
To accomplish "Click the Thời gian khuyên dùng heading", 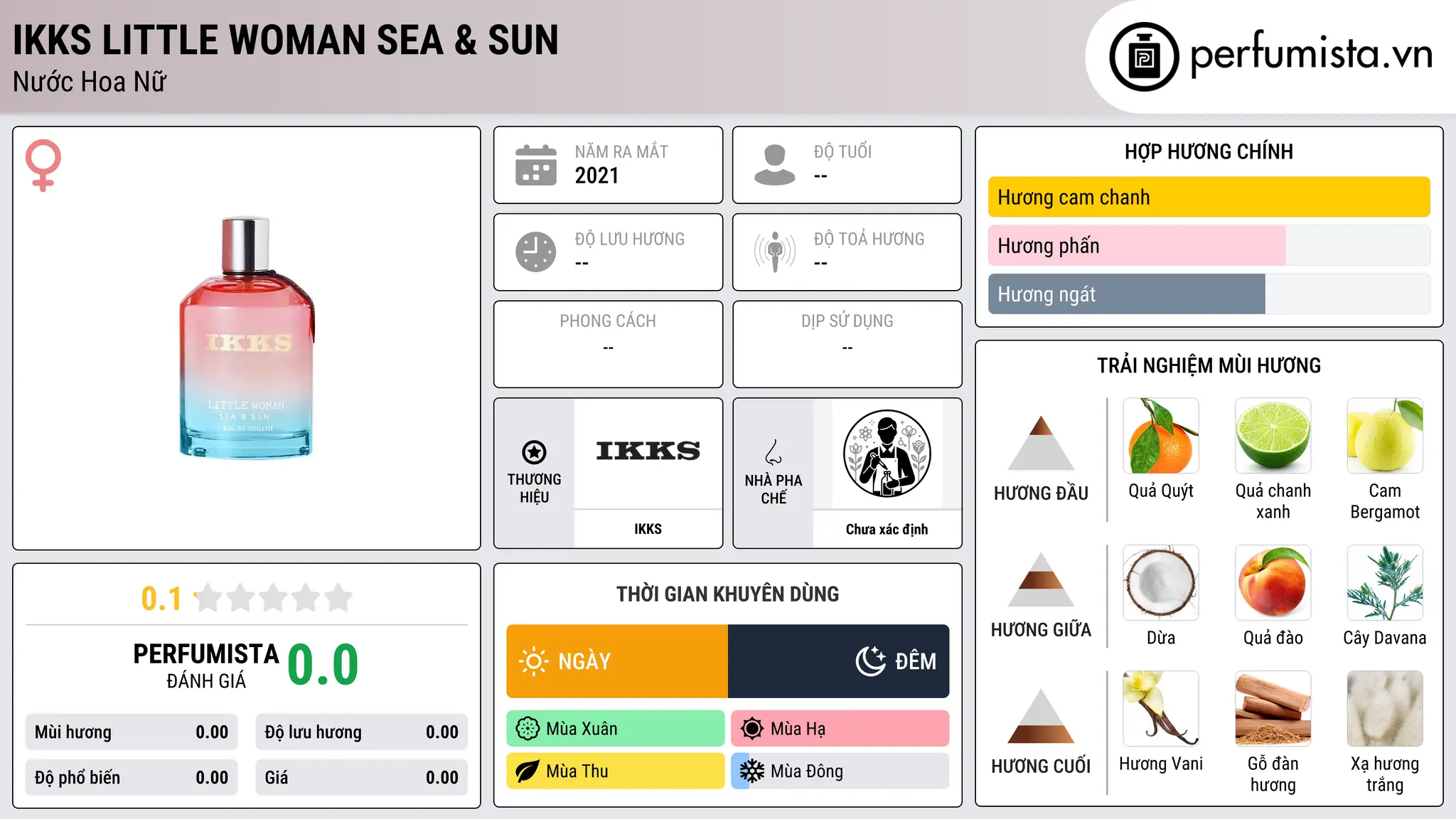I will pos(728,594).
